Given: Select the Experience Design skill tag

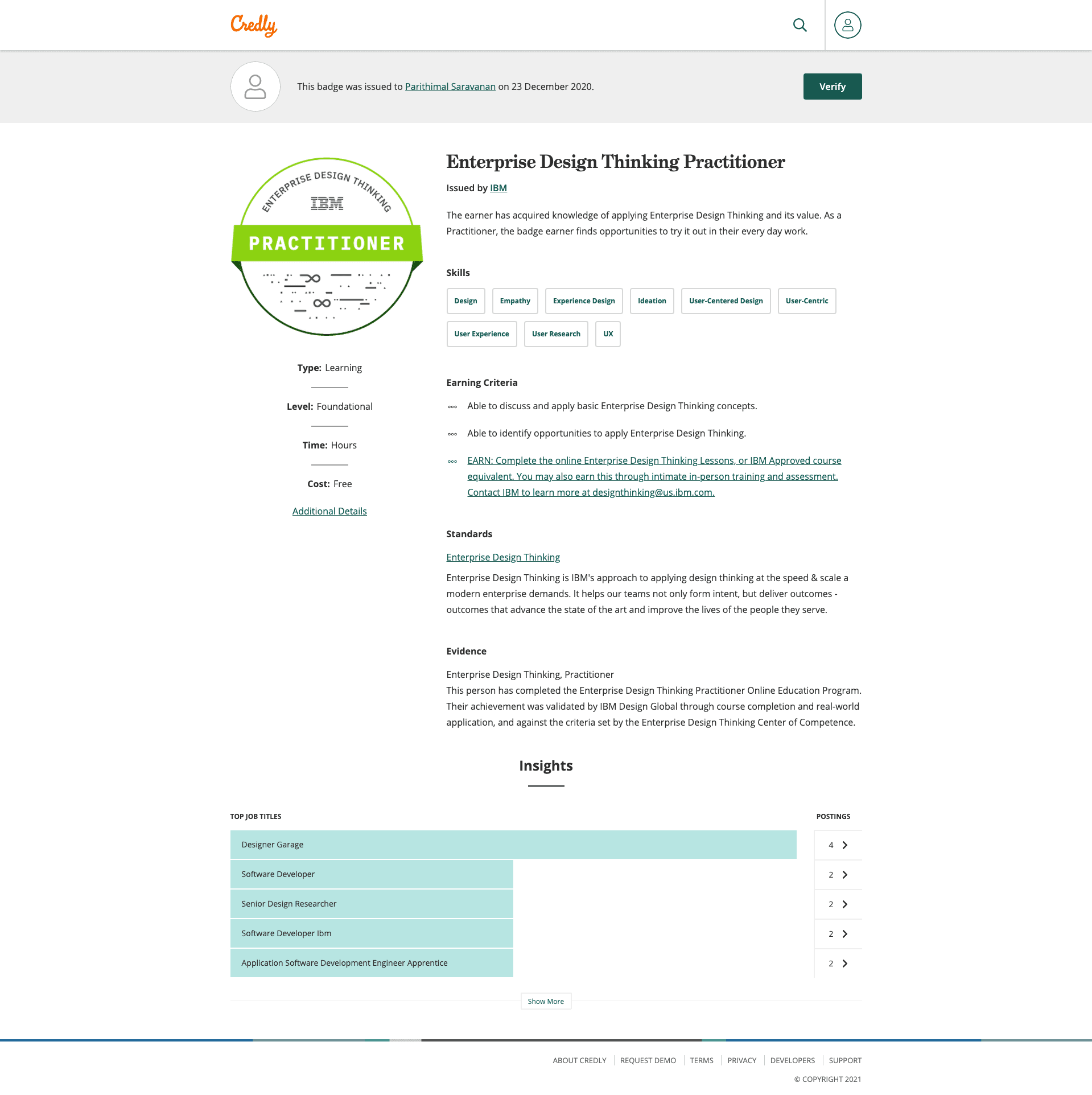Looking at the screenshot, I should (x=584, y=301).
